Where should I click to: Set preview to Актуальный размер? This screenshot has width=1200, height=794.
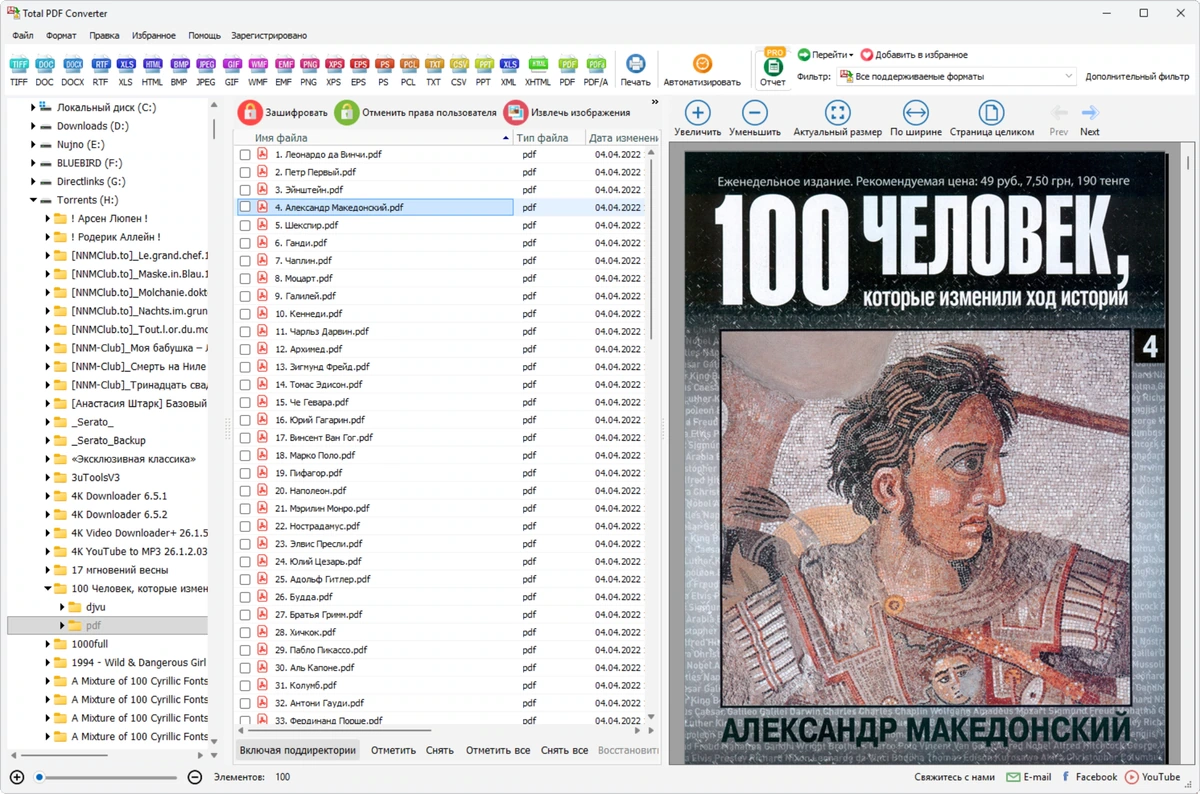click(838, 119)
